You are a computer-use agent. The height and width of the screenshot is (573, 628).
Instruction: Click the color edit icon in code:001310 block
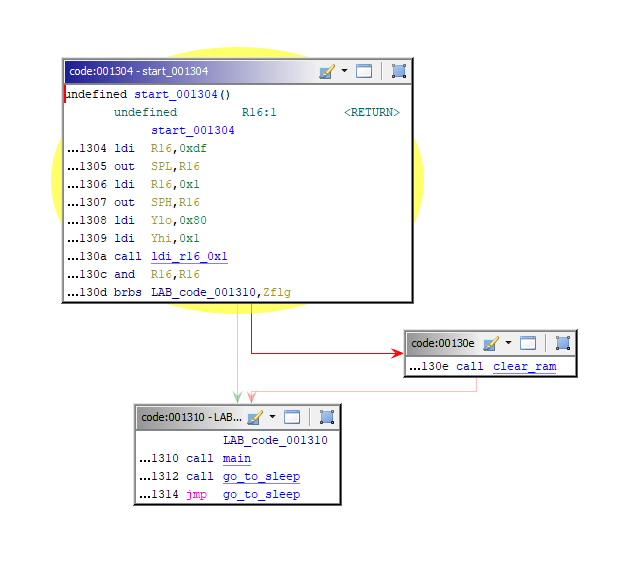tap(255, 418)
